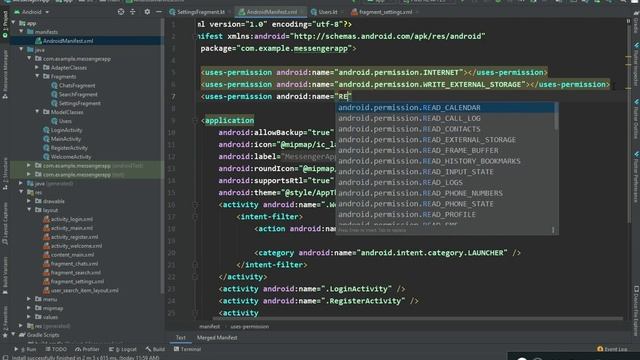Collapse the ModelClasses package
640x360 pixels.
click(37, 111)
